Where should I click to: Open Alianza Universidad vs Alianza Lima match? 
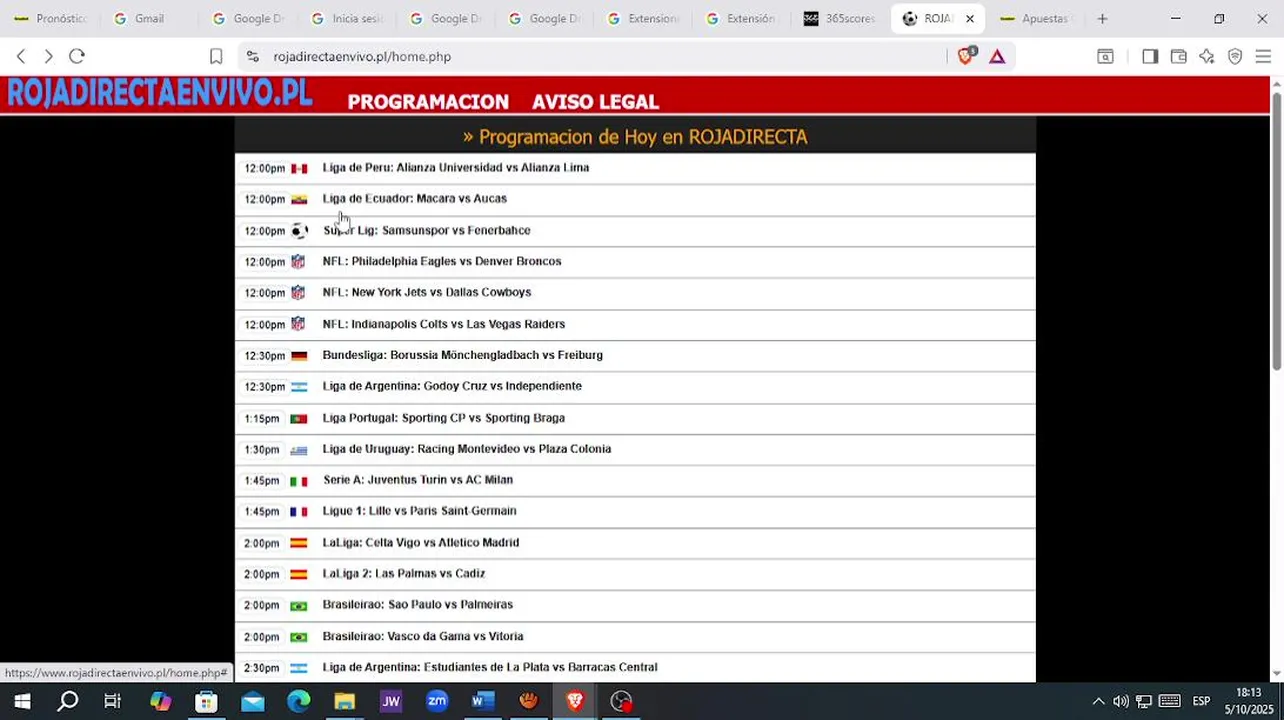[x=456, y=168]
